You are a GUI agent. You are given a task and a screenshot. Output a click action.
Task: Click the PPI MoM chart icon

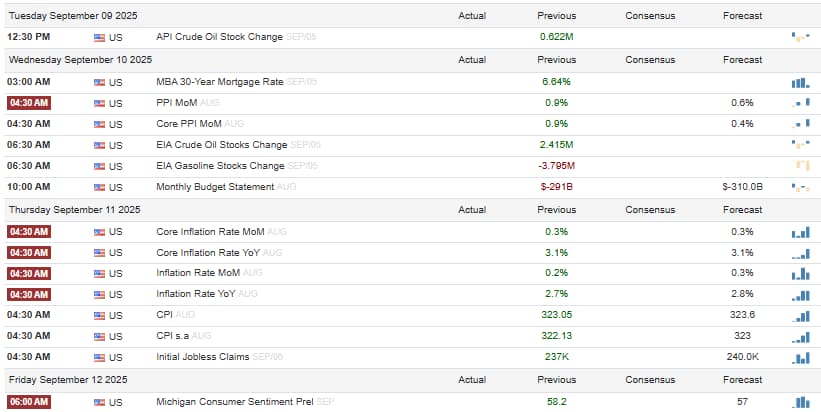click(x=801, y=103)
